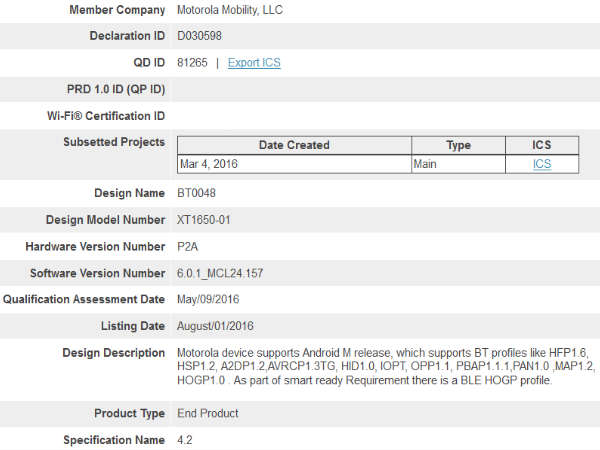Screen dimensions: 600x450
Task: Click the Main type cell
Action: tap(426, 164)
